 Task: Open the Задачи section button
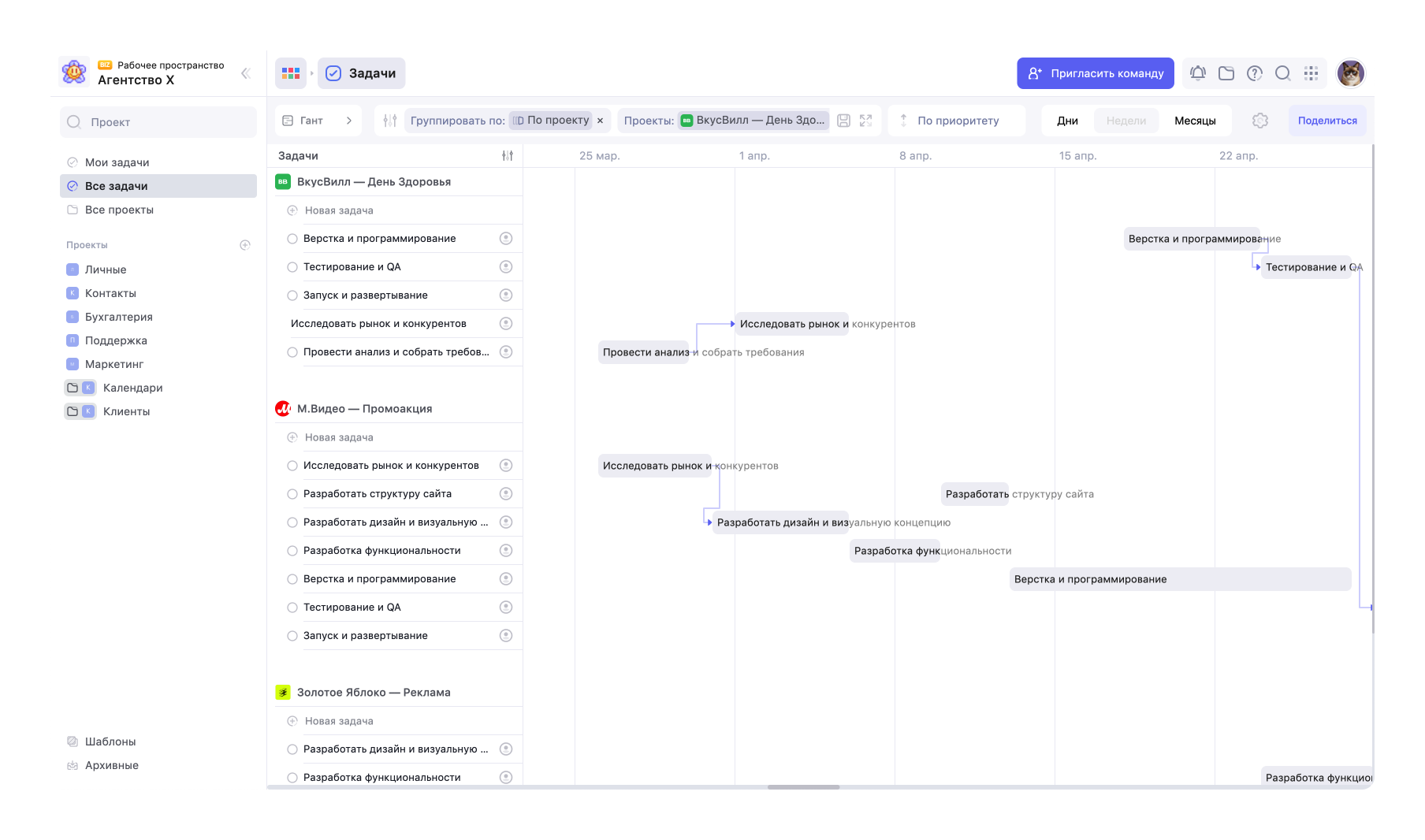361,73
